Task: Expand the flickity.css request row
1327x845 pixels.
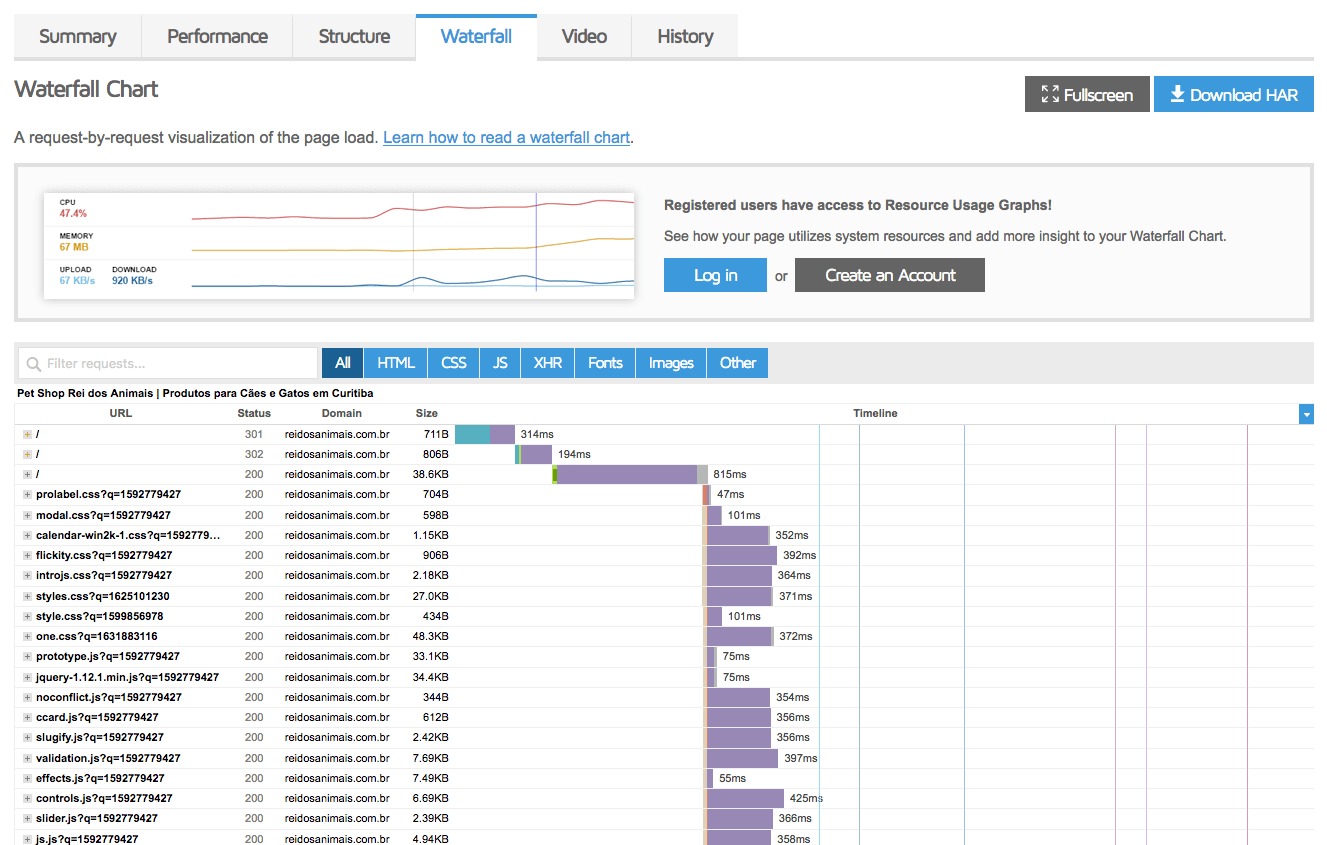Action: (x=28, y=555)
